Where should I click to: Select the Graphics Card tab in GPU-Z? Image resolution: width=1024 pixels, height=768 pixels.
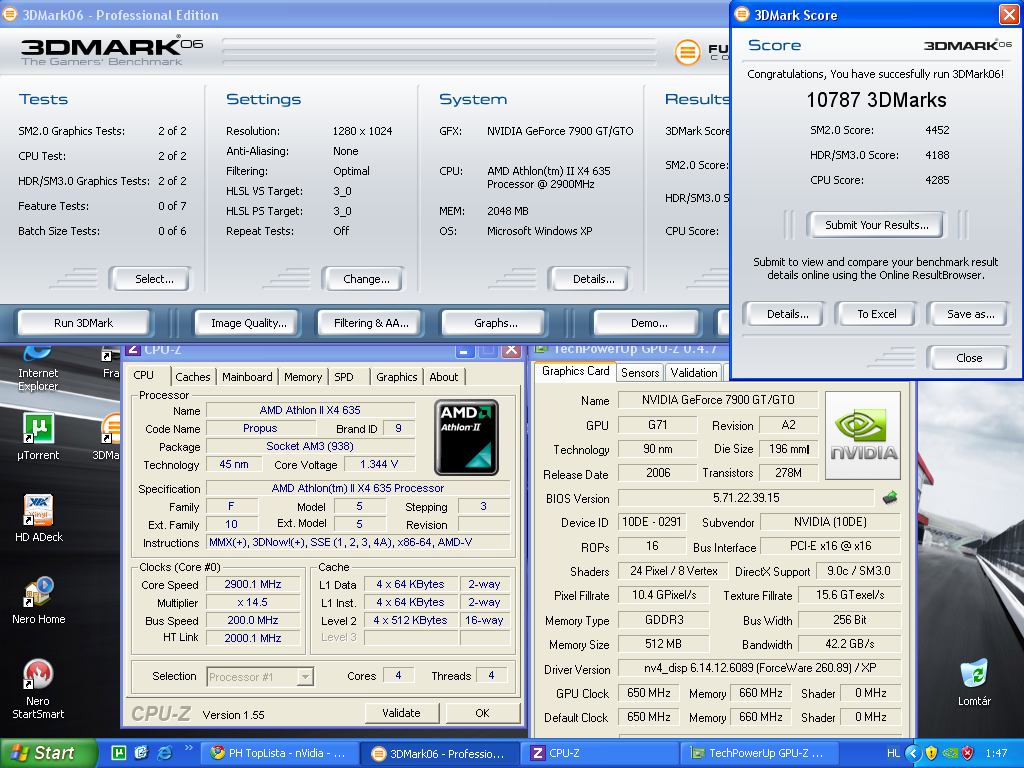point(575,371)
